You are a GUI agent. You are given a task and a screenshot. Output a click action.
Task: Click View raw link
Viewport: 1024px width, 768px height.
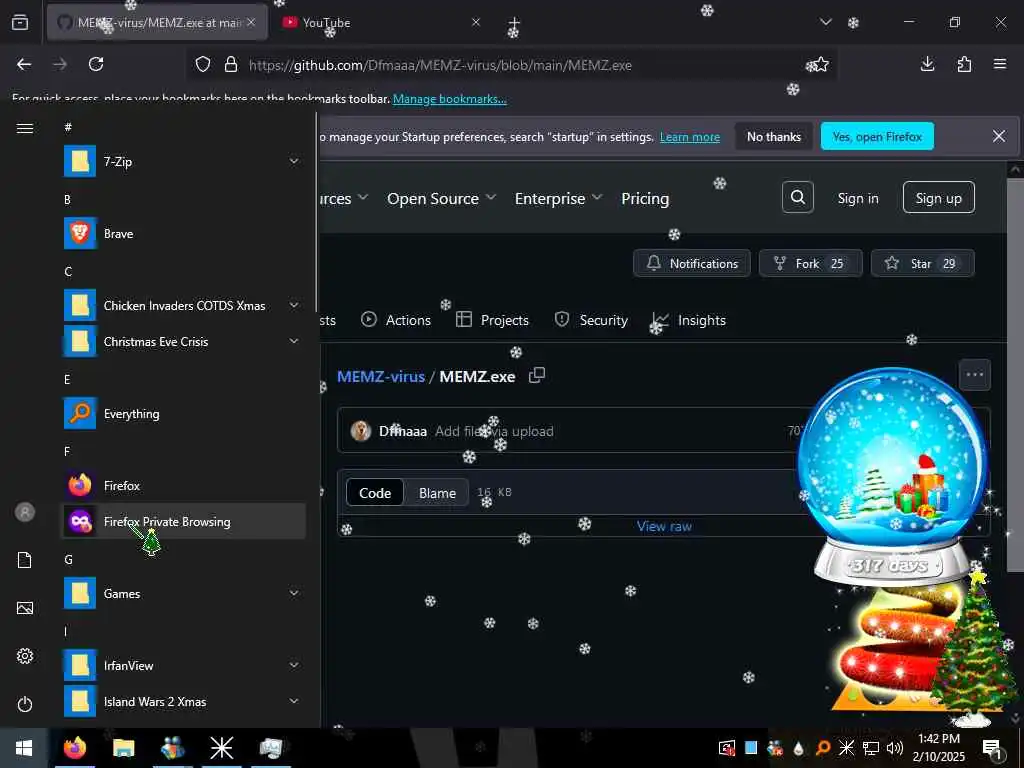664,526
